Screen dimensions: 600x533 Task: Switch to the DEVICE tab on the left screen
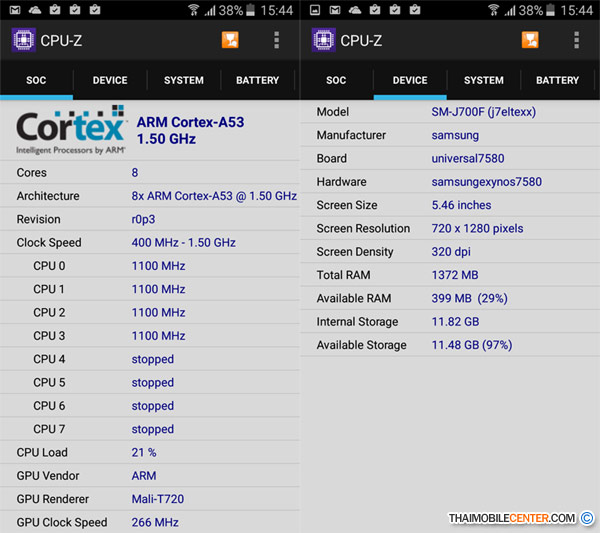[x=110, y=80]
